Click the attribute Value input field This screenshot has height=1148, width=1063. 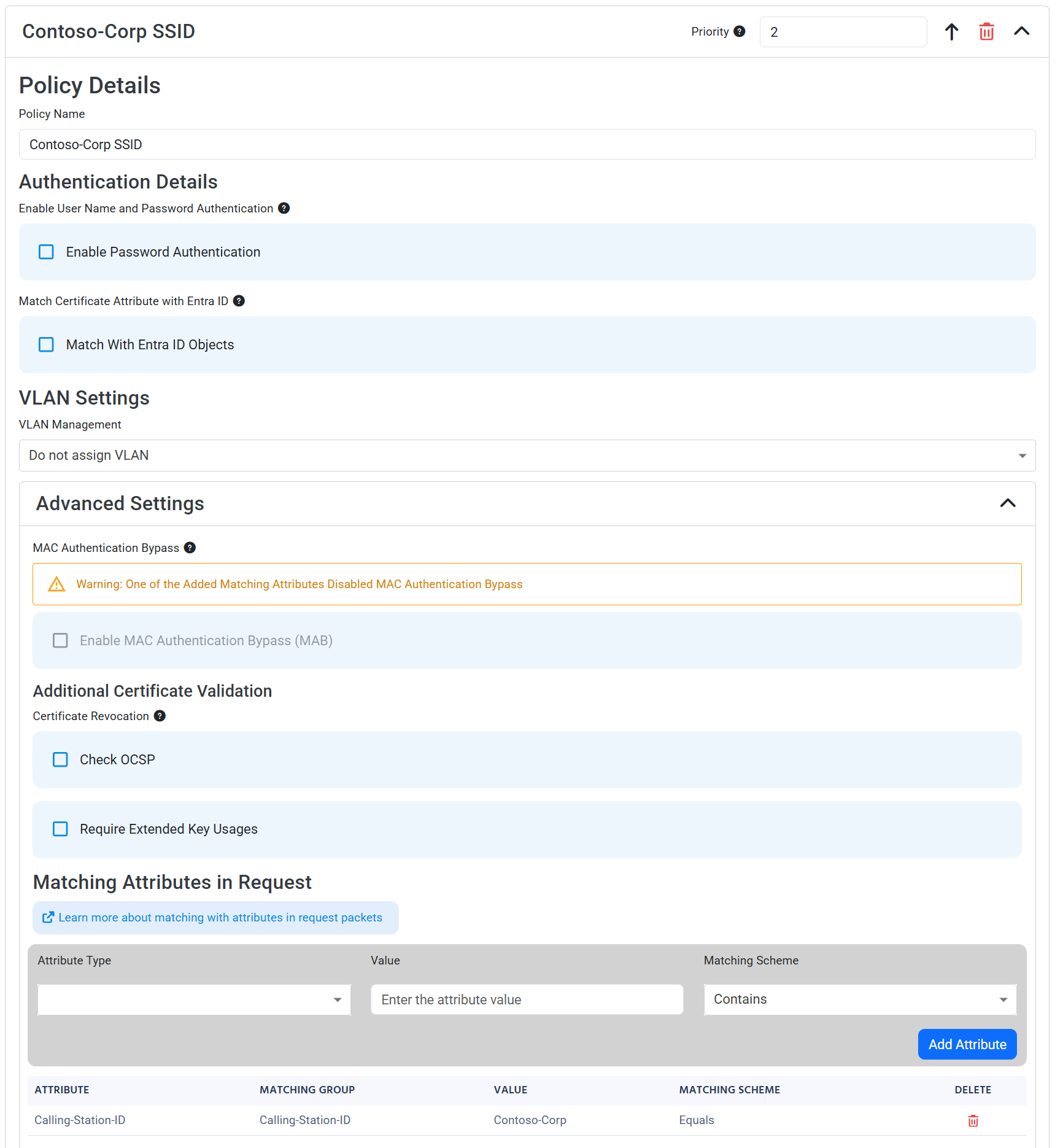tap(526, 999)
